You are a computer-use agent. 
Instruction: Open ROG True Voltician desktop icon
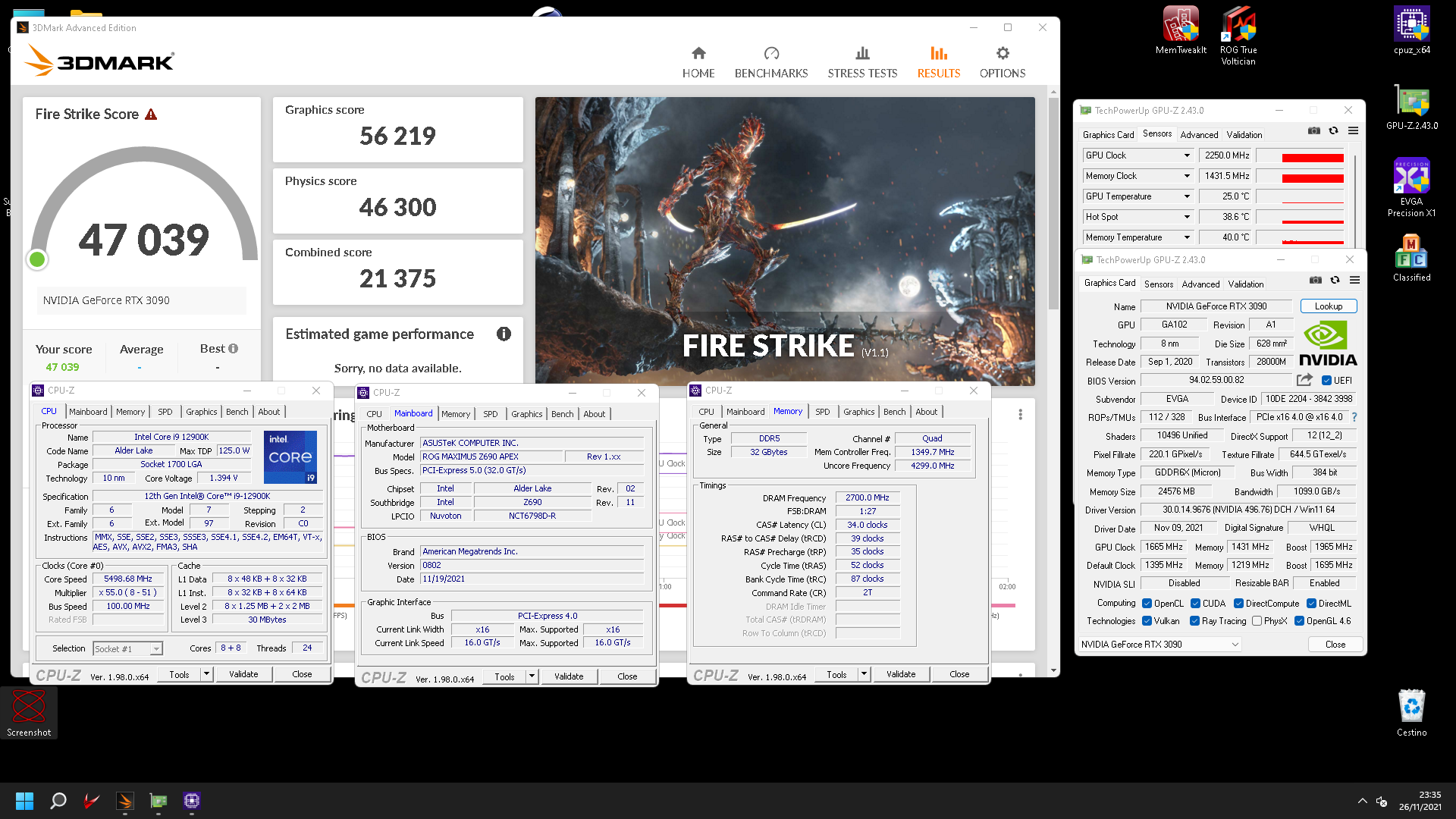click(1238, 36)
